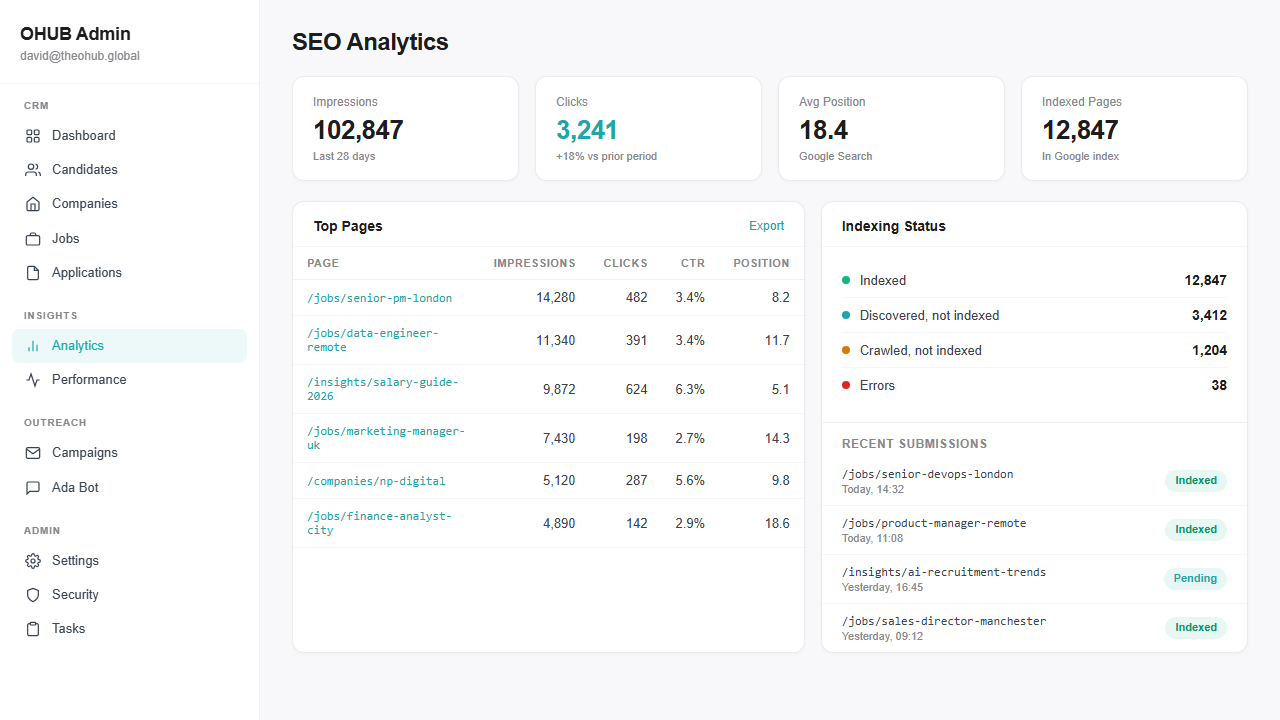1280x720 pixels.
Task: Open /companies/np-digital link
Action: pos(376,481)
